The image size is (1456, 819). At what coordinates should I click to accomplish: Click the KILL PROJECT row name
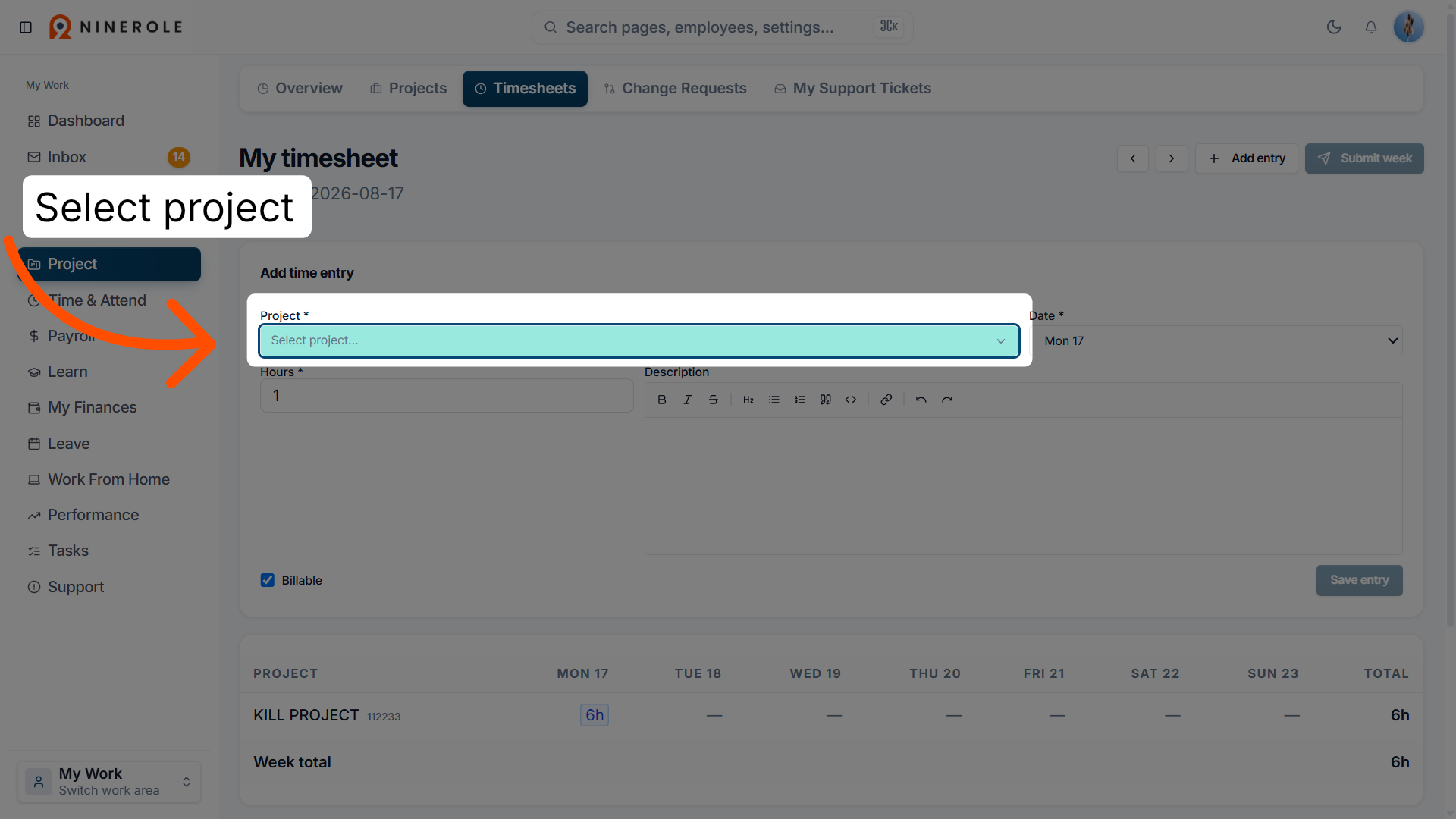[306, 715]
